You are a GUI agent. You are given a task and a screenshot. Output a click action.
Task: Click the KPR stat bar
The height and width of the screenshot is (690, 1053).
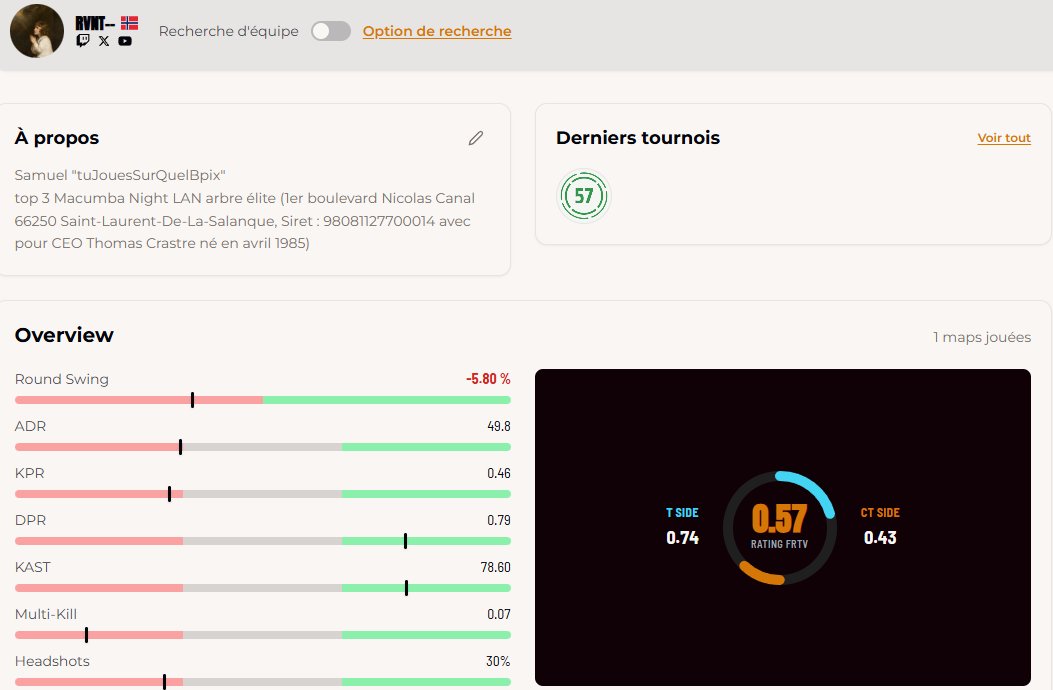[x=263, y=494]
